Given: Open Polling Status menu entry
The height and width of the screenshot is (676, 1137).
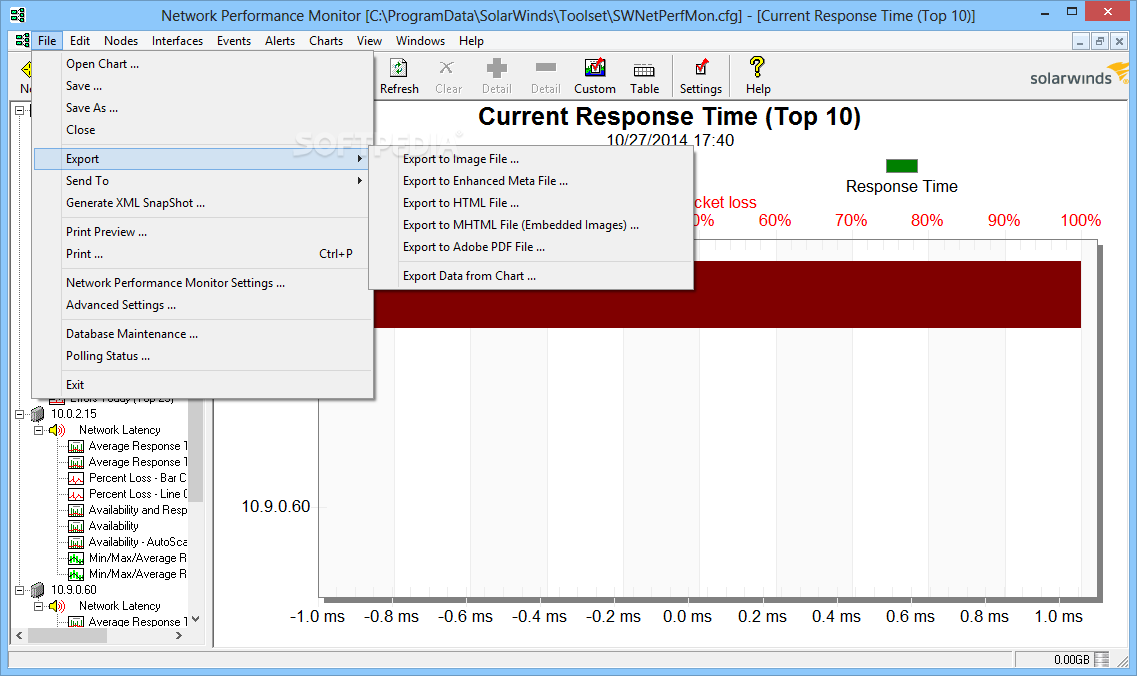Looking at the screenshot, I should [203, 356].
